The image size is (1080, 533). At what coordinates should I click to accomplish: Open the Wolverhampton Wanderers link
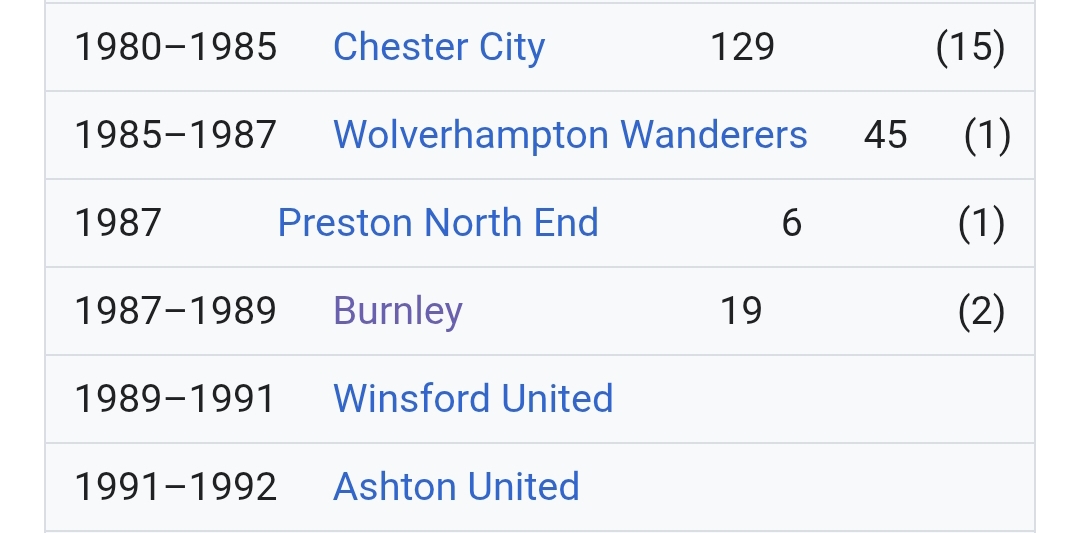[569, 135]
